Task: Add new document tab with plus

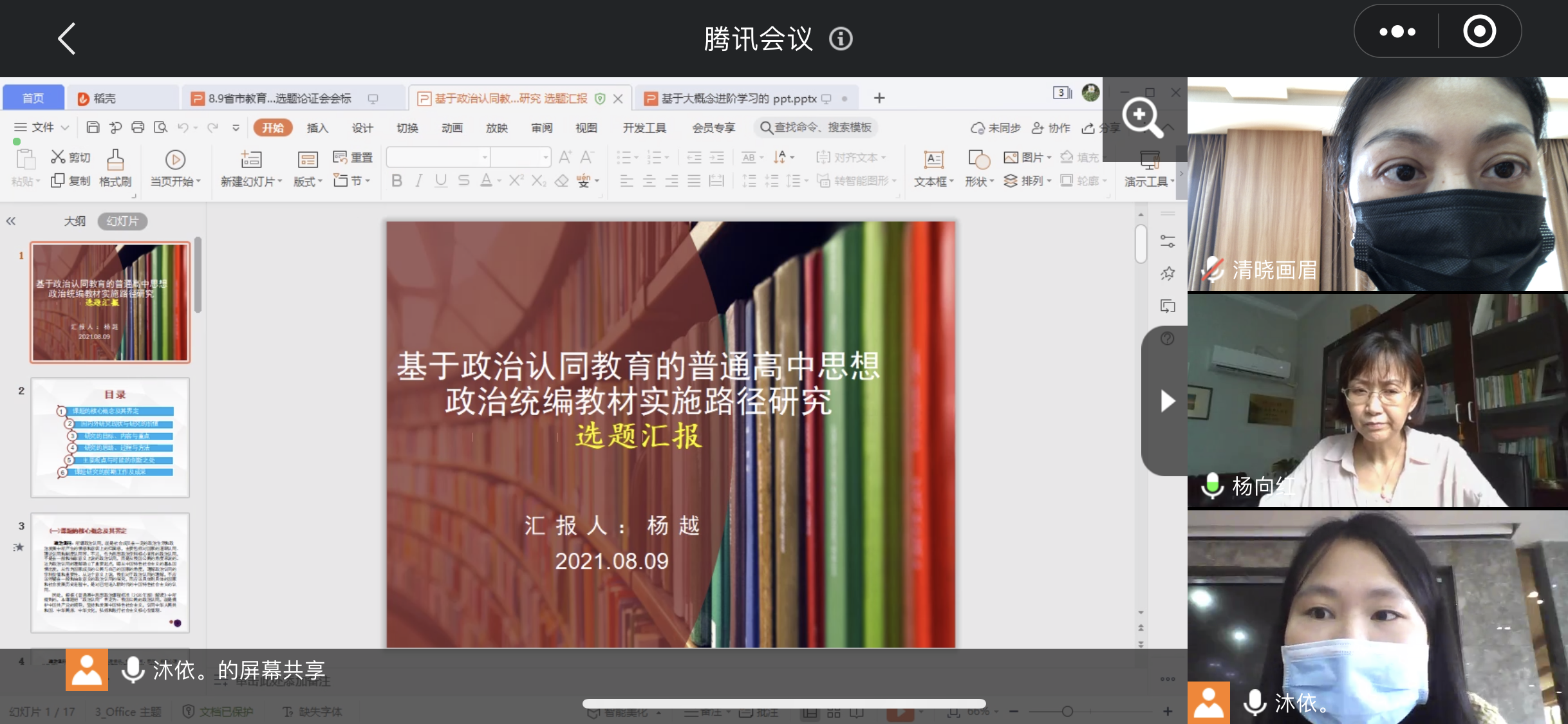Action: point(879,98)
